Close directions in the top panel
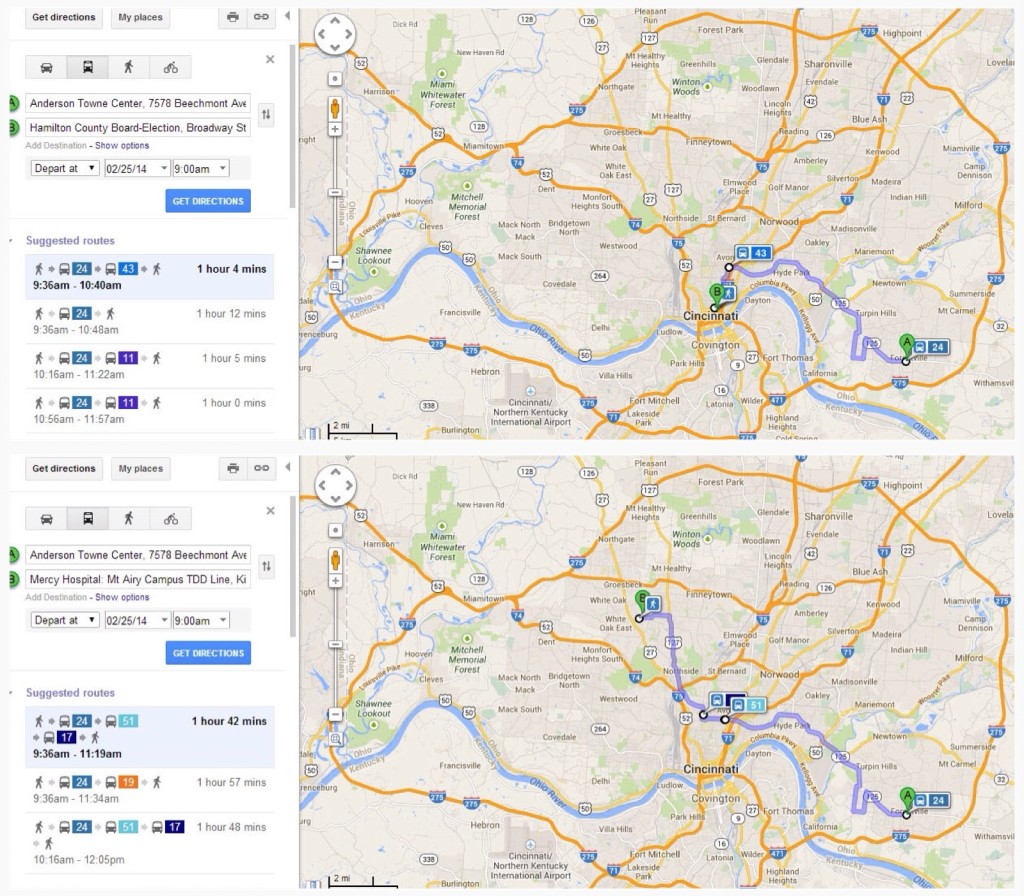 point(270,59)
